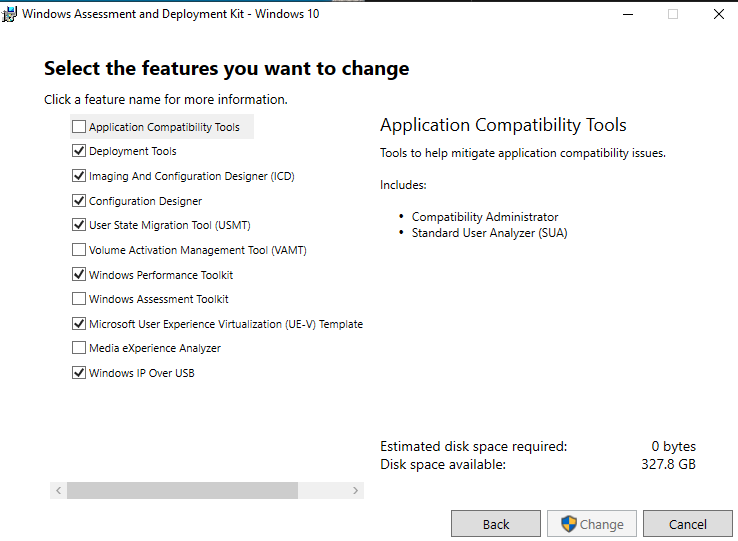Image resolution: width=738 pixels, height=541 pixels.
Task: Click the 327.8 GB disk space value
Action: tap(668, 464)
